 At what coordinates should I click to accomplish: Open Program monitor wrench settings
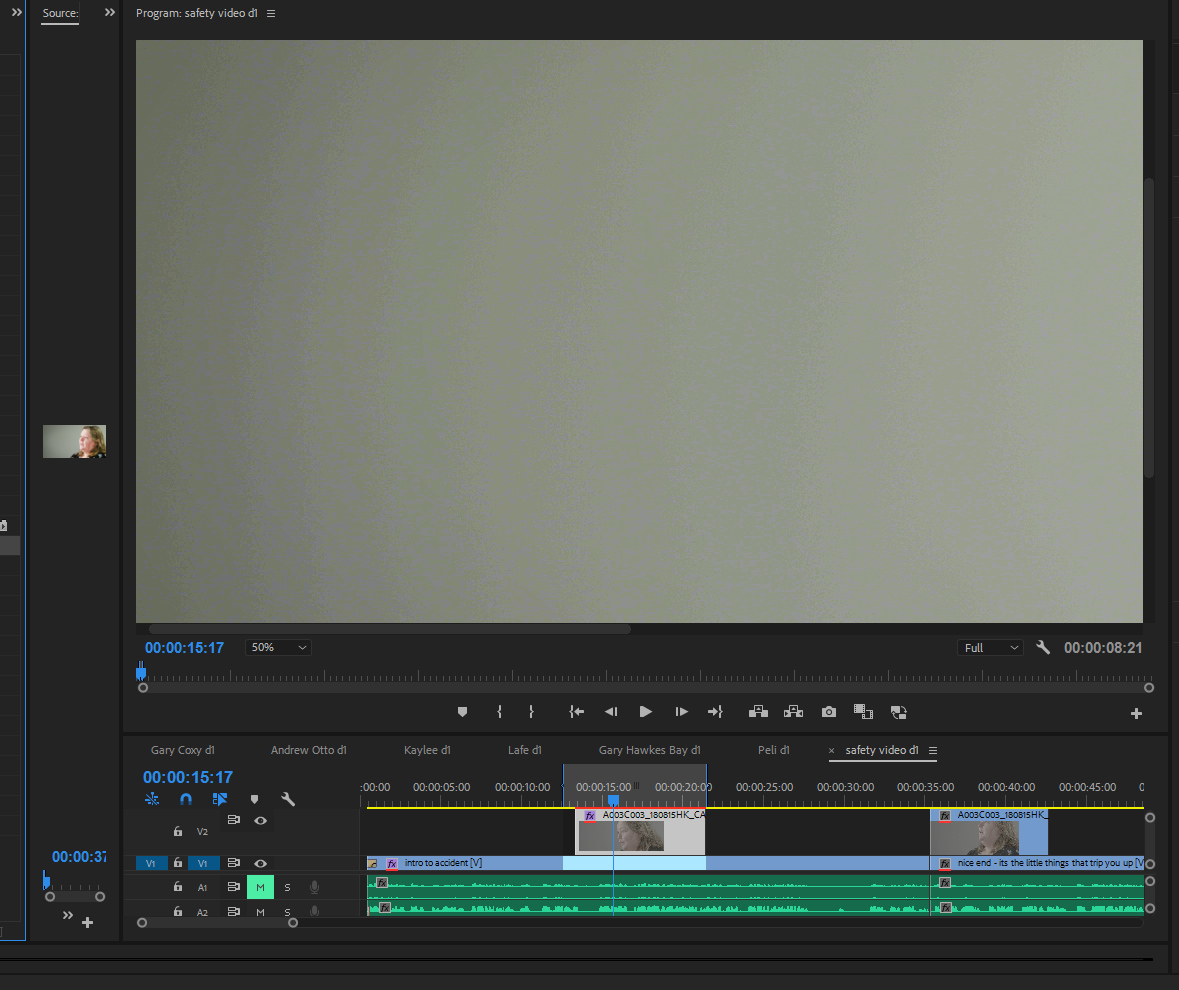point(1043,647)
